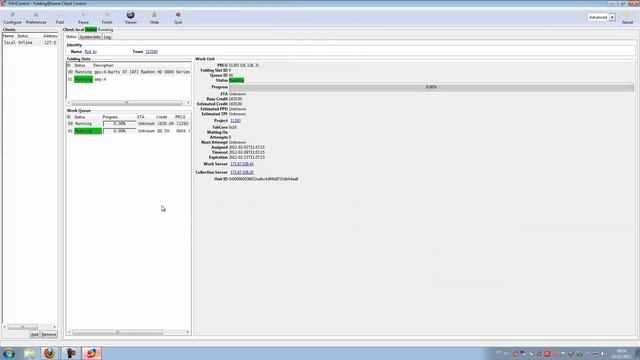Image resolution: width=640 pixels, height=360 pixels.
Task: Click right arrow of Work Queue scrollbar
Action: [x=188, y=332]
